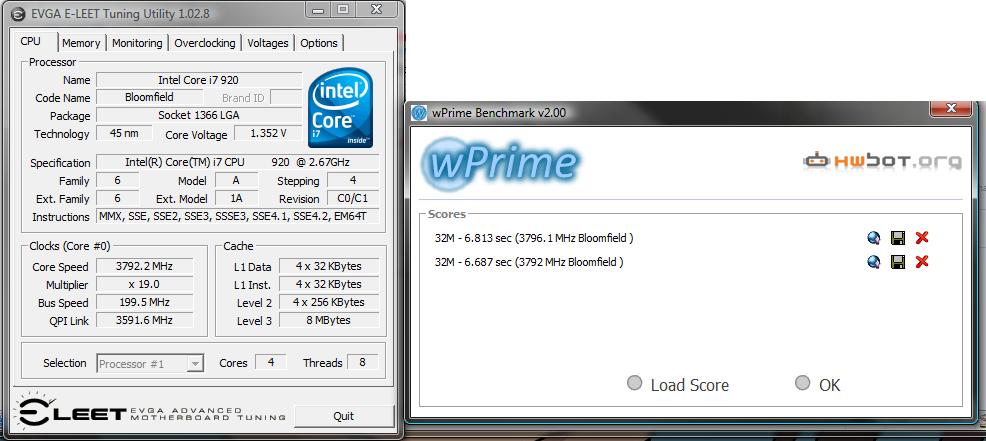This screenshot has width=986, height=441.
Task: Click the hwbot.org logo link
Action: [x=882, y=162]
